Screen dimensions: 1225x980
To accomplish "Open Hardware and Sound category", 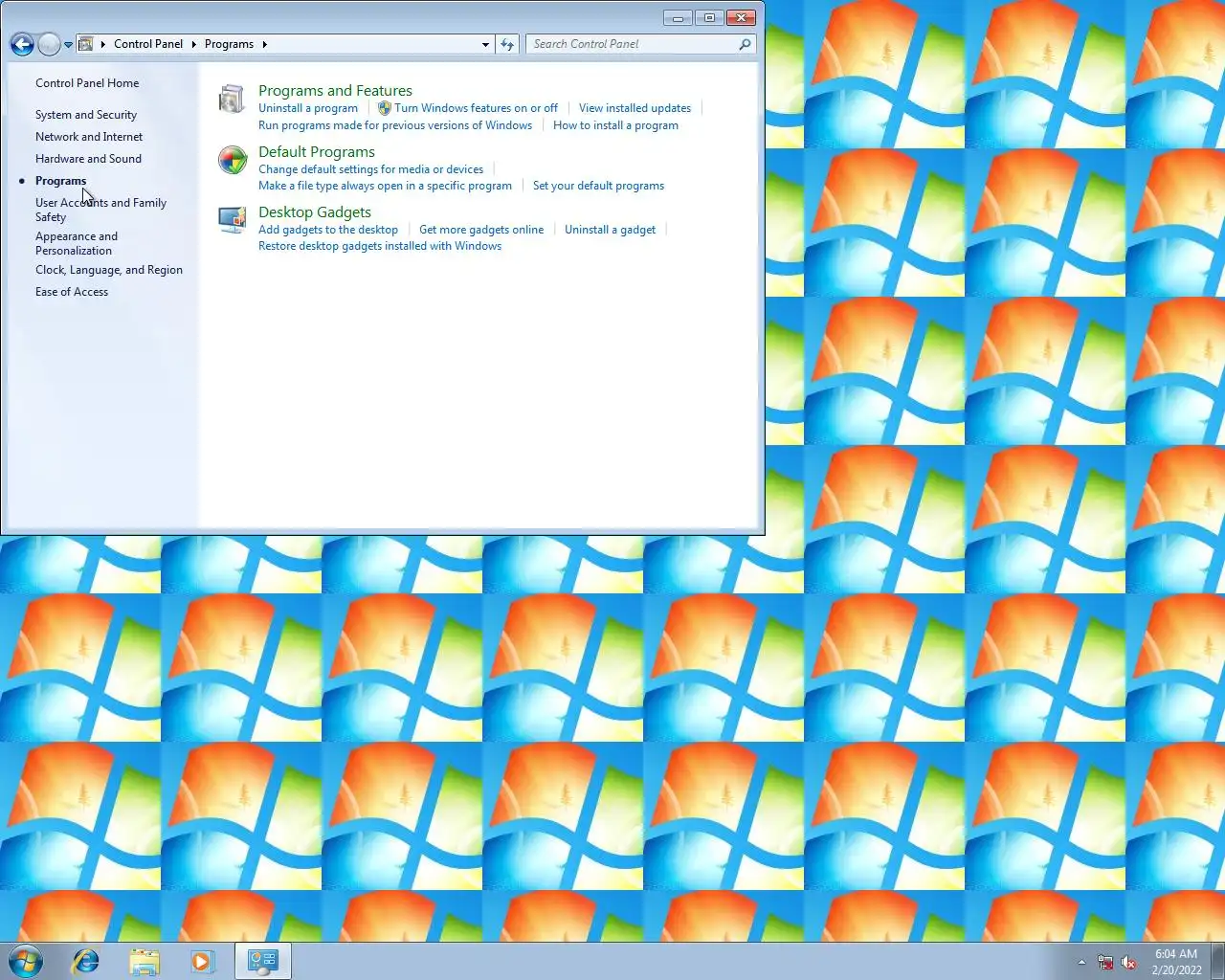I will (88, 159).
